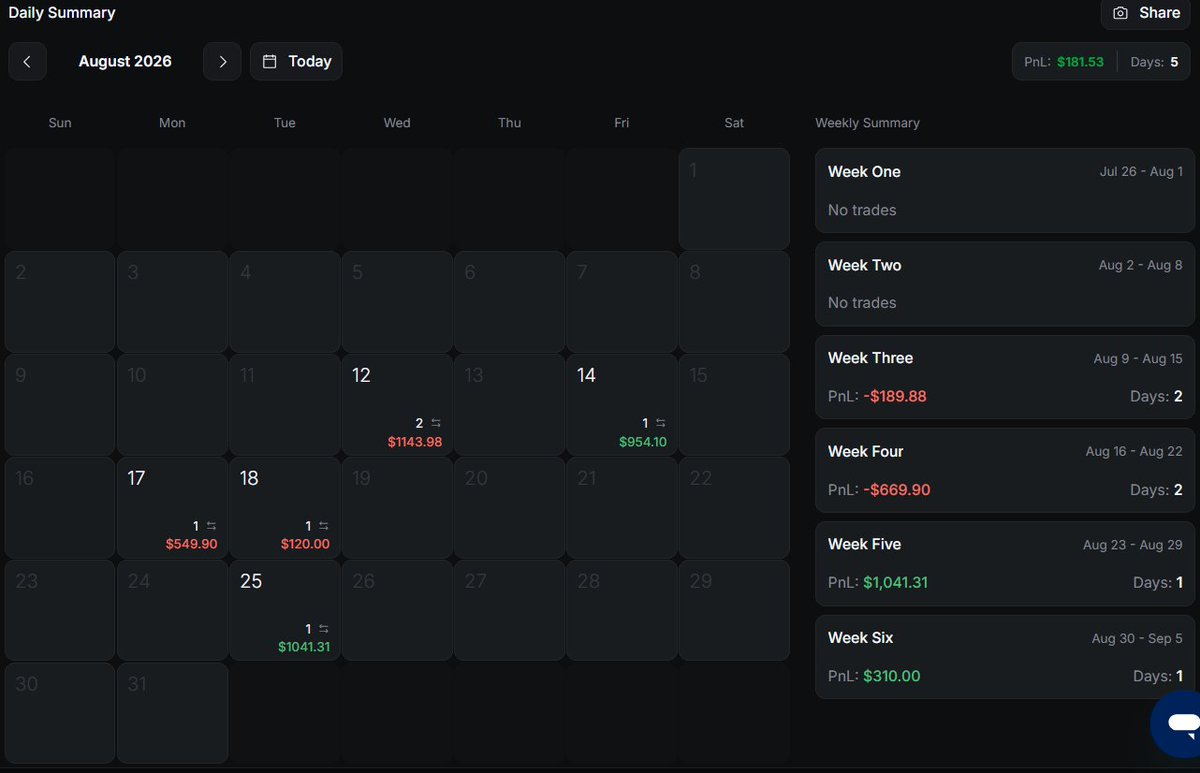Image resolution: width=1200 pixels, height=773 pixels.
Task: Click the monthly PnL $181.53 value
Action: tap(1080, 62)
